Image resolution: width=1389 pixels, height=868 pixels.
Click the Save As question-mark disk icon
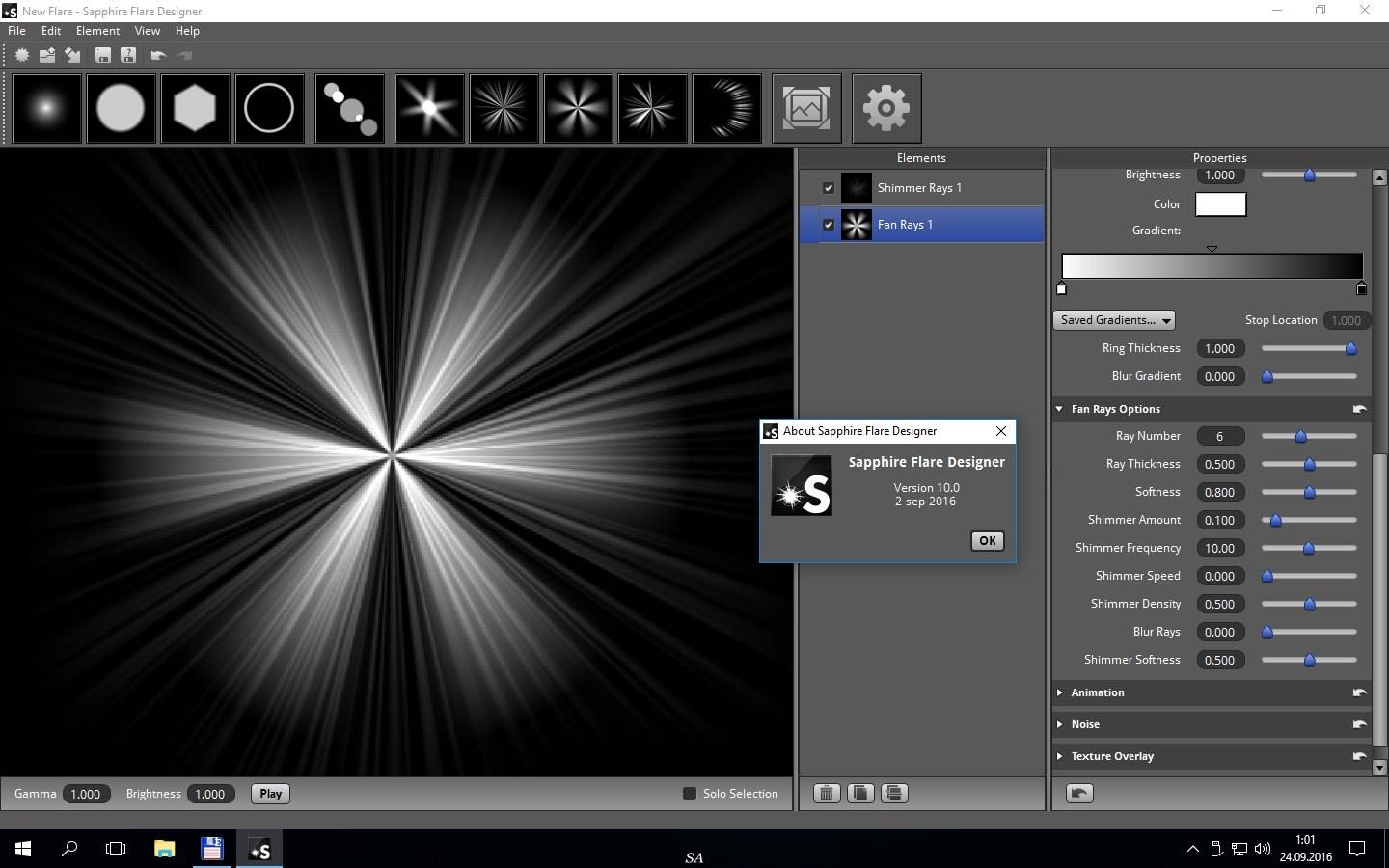pyautogui.click(x=128, y=55)
